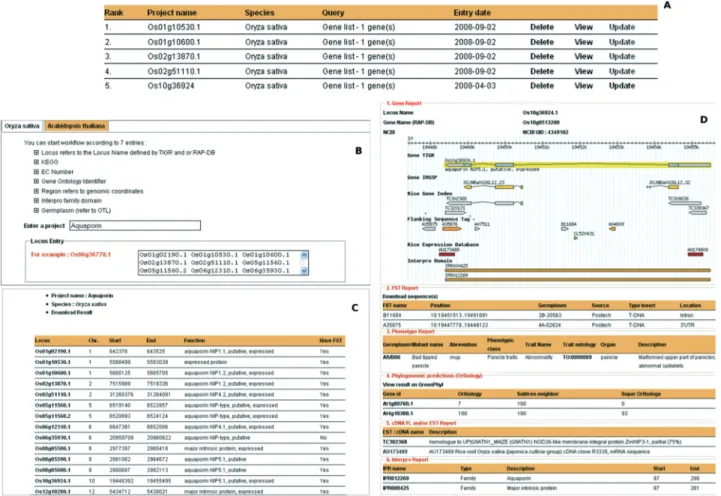View project Os02g51110.1

pos(583,71)
